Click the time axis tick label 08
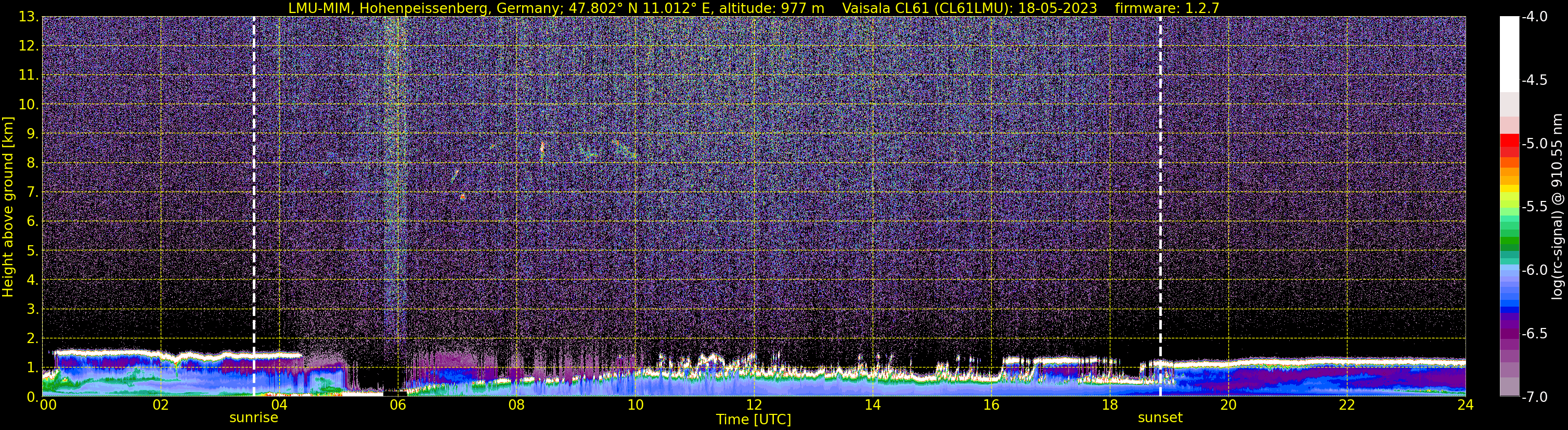The height and width of the screenshot is (430, 1568). pos(516,405)
